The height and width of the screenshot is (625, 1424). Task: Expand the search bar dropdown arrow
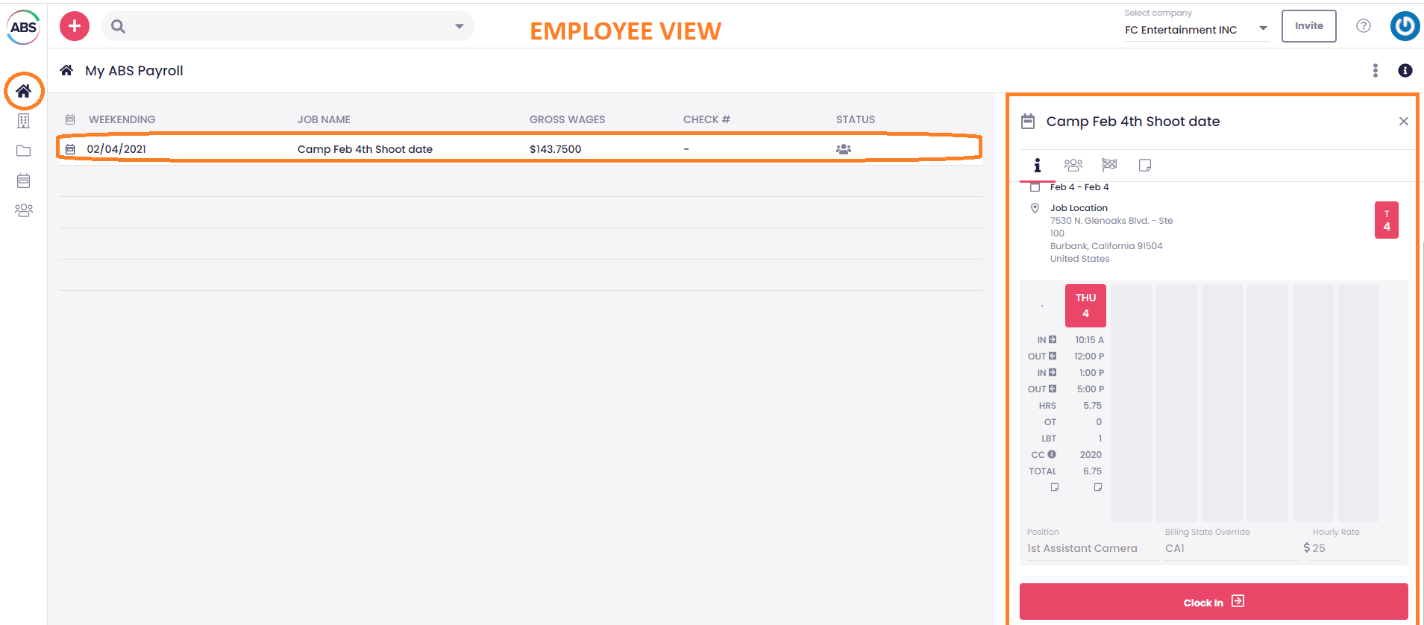[x=458, y=26]
